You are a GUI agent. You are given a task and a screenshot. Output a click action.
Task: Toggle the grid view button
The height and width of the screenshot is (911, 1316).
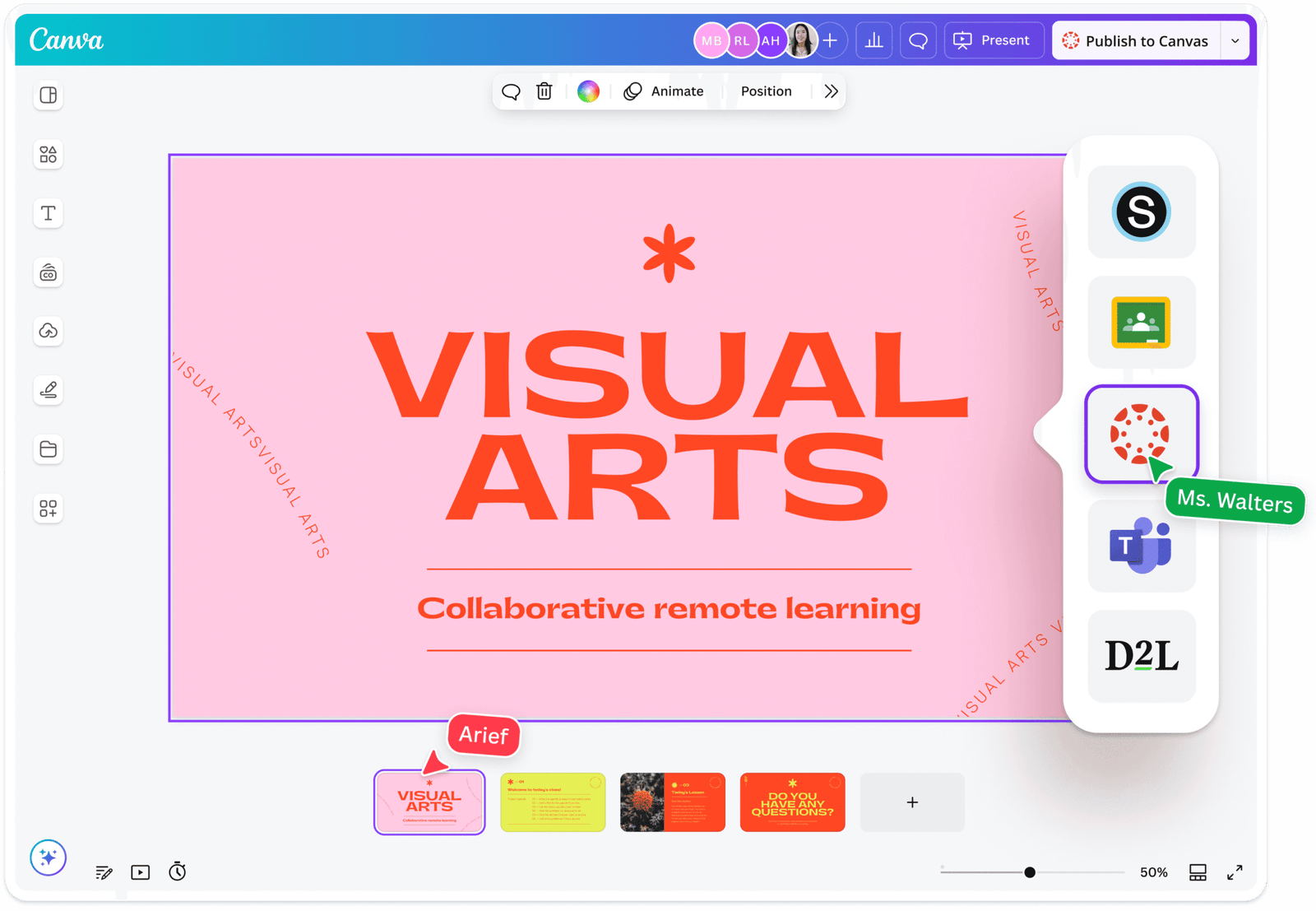click(x=1198, y=872)
